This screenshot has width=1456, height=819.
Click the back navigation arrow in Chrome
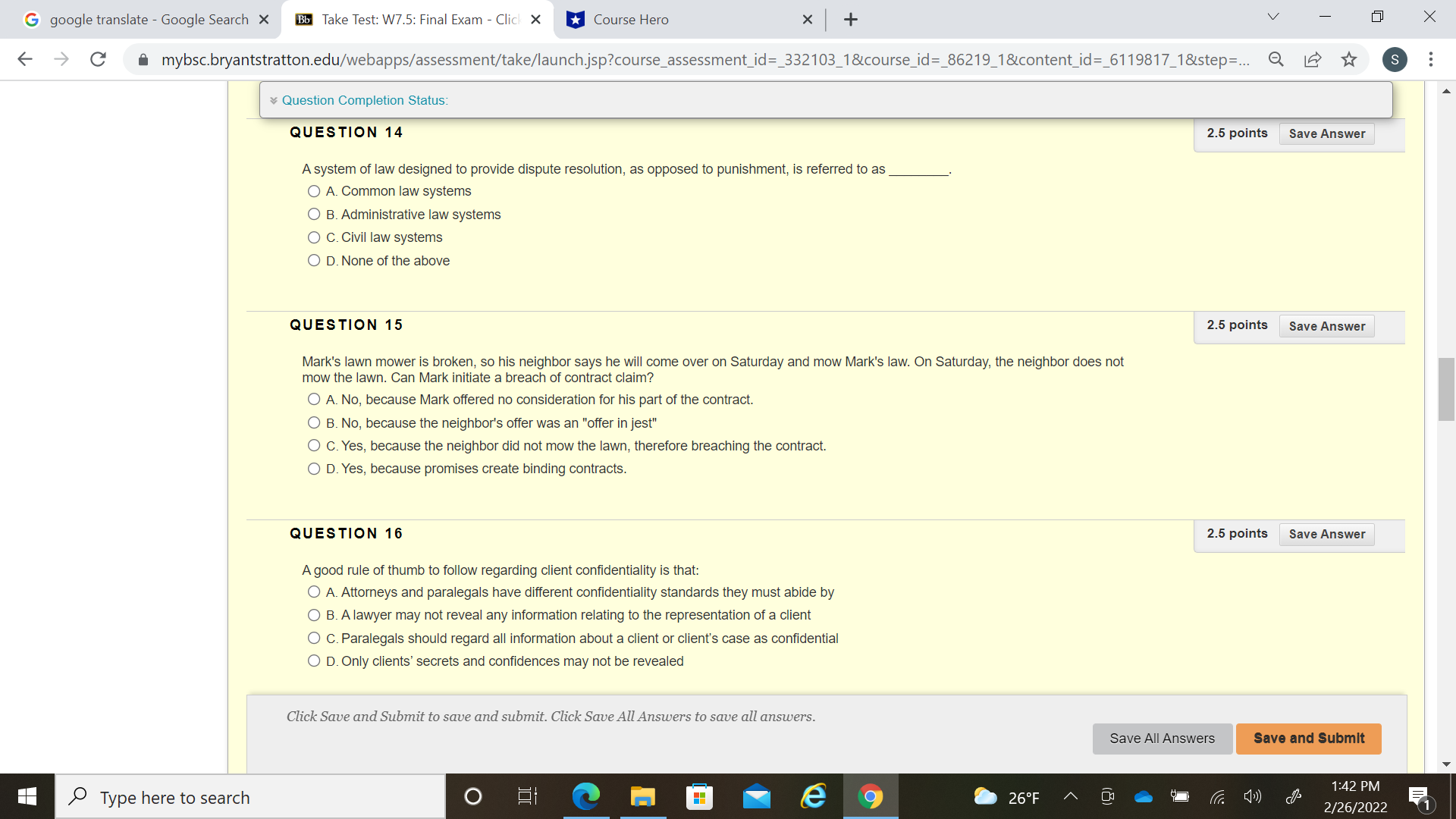[x=25, y=59]
